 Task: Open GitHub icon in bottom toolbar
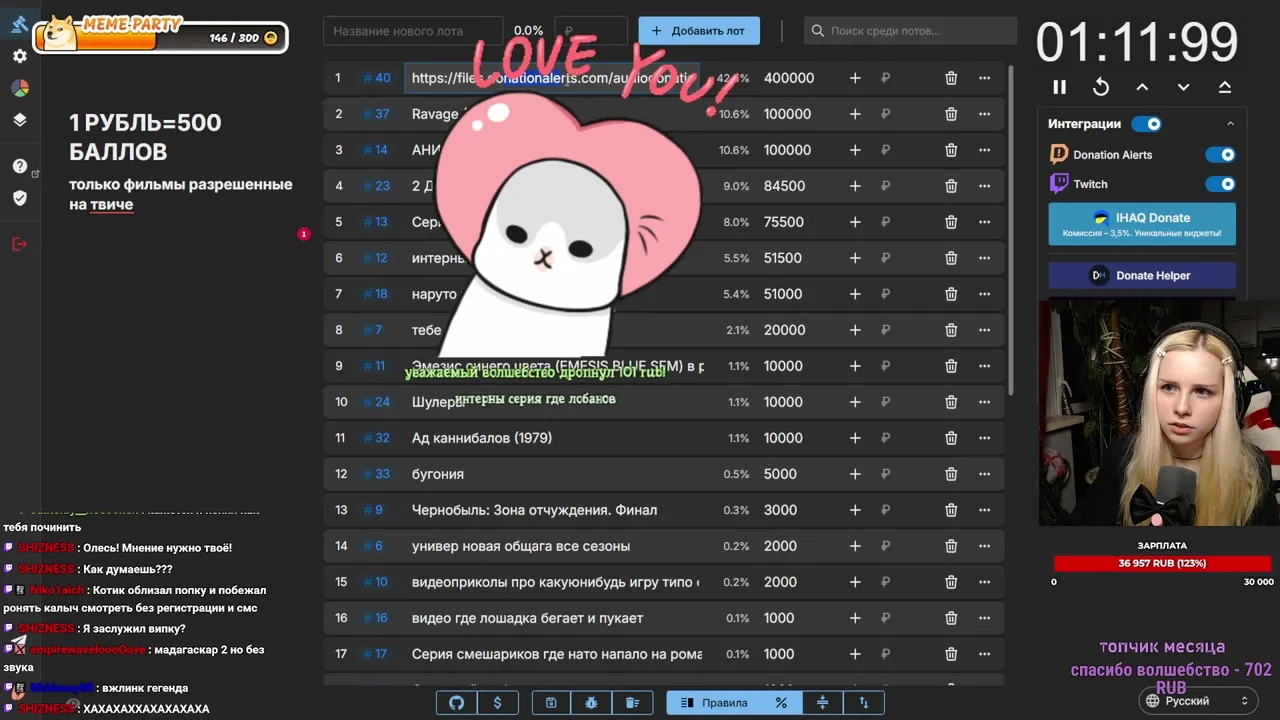(x=457, y=703)
